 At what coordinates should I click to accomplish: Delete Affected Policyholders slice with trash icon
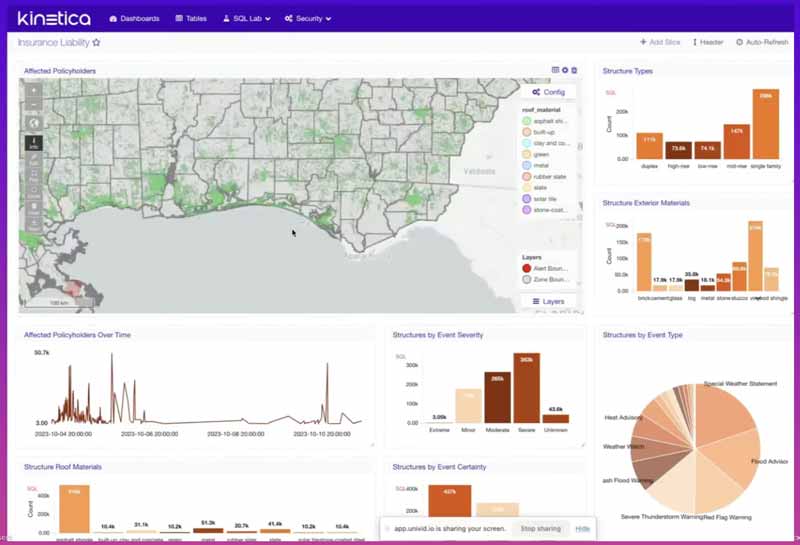coord(574,70)
